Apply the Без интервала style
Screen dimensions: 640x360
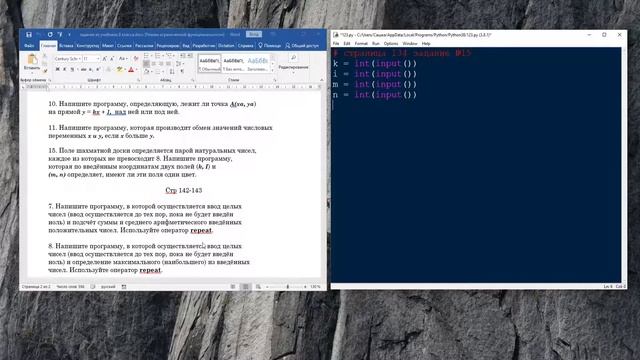[x=233, y=64]
